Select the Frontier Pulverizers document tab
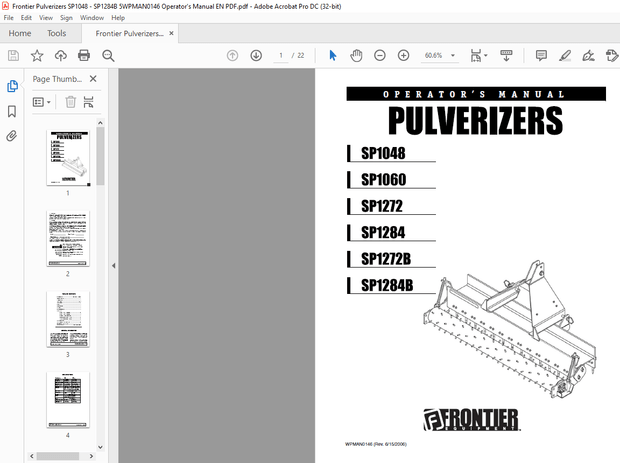The image size is (620, 463). click(x=129, y=34)
